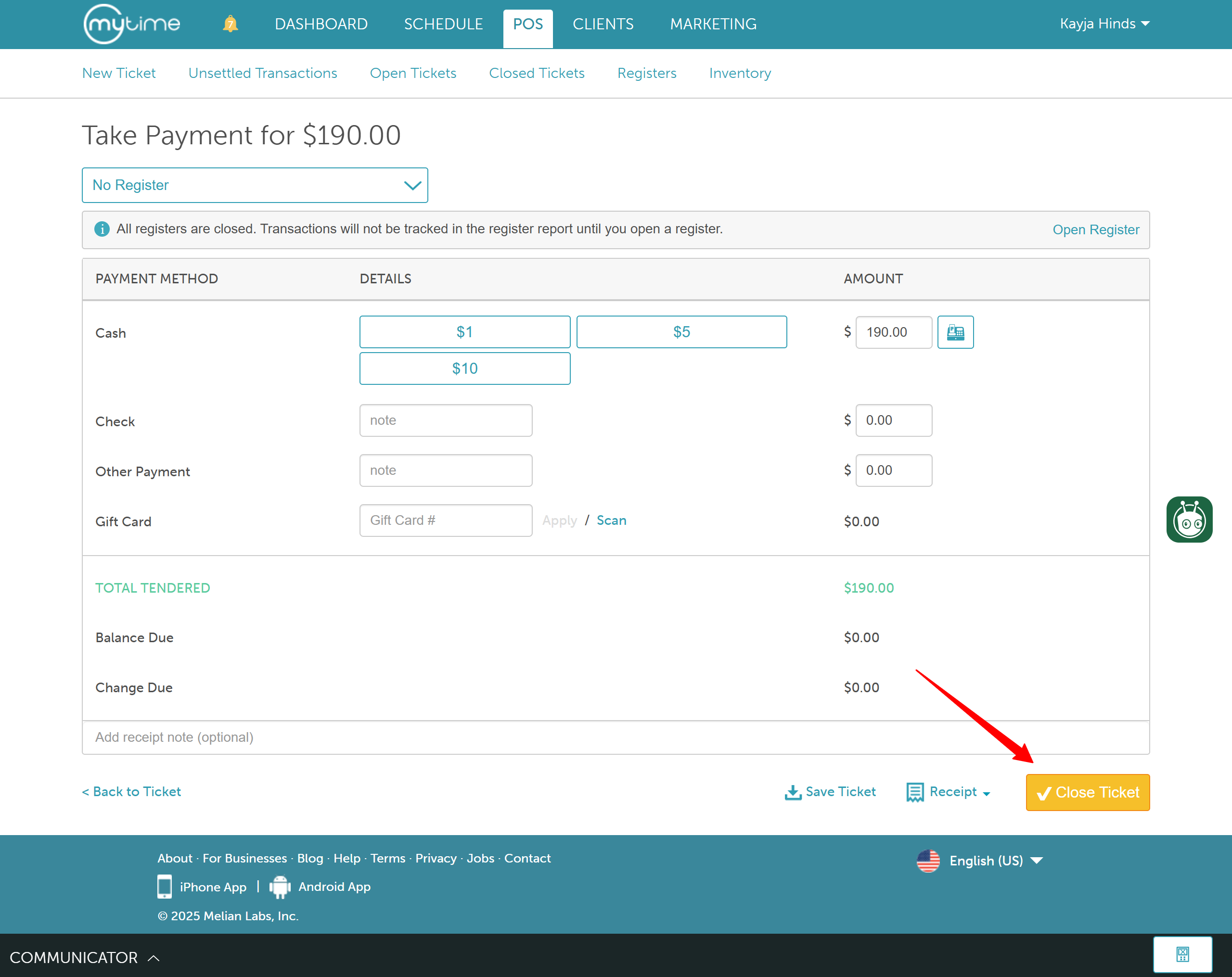Click the mytime logo
Image resolution: width=1232 pixels, height=977 pixels.
pyautogui.click(x=132, y=24)
